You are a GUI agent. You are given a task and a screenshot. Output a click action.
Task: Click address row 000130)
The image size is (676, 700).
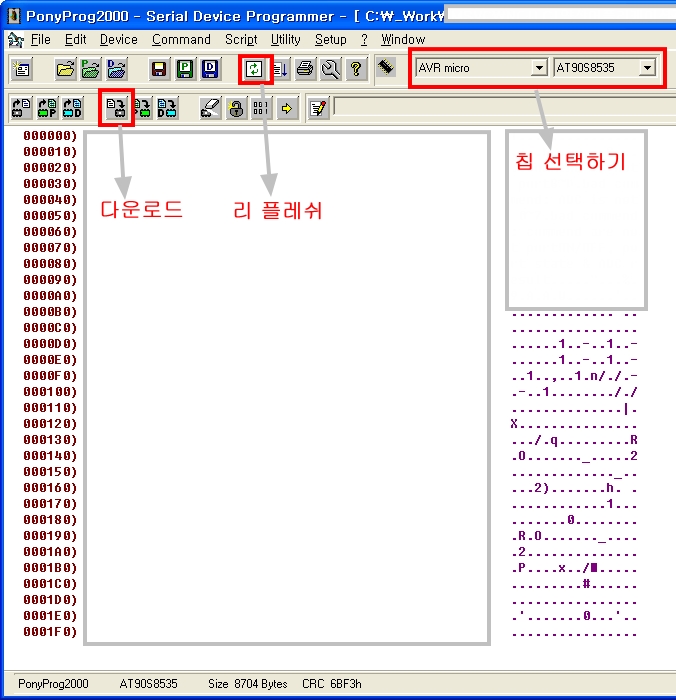[50, 440]
